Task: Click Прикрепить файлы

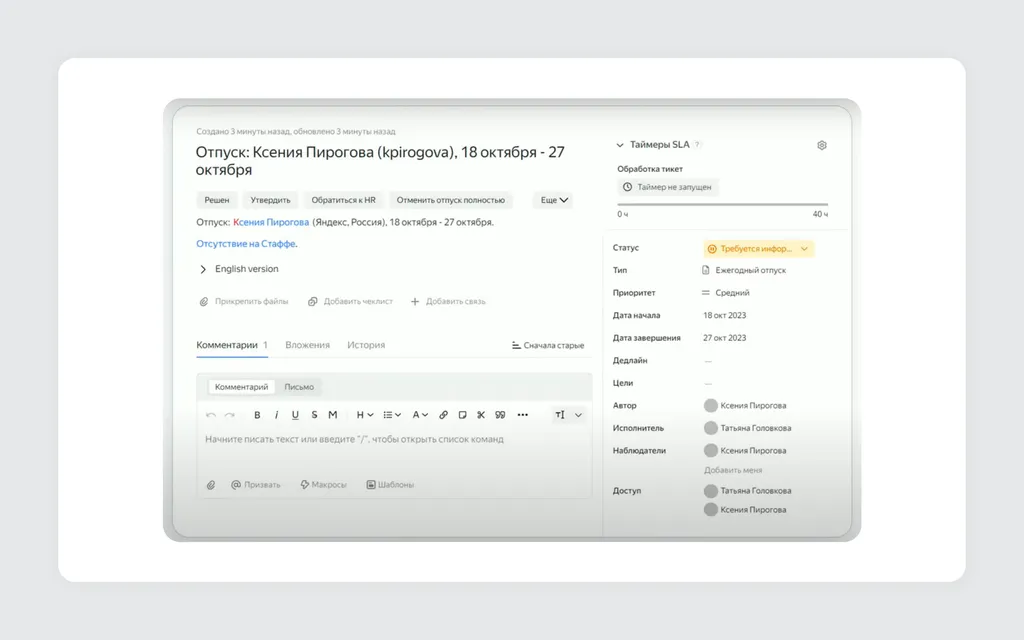Action: pyautogui.click(x=244, y=301)
